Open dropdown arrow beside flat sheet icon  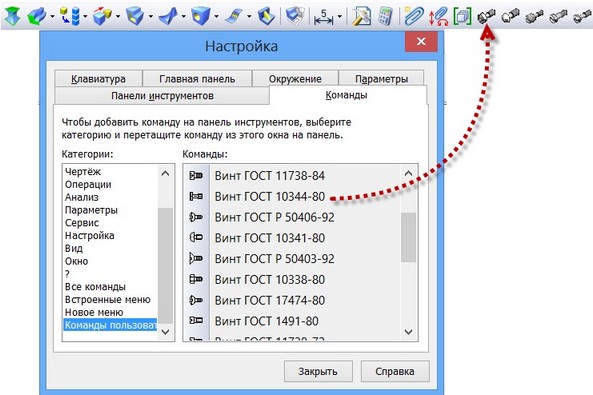pyautogui.click(x=249, y=17)
